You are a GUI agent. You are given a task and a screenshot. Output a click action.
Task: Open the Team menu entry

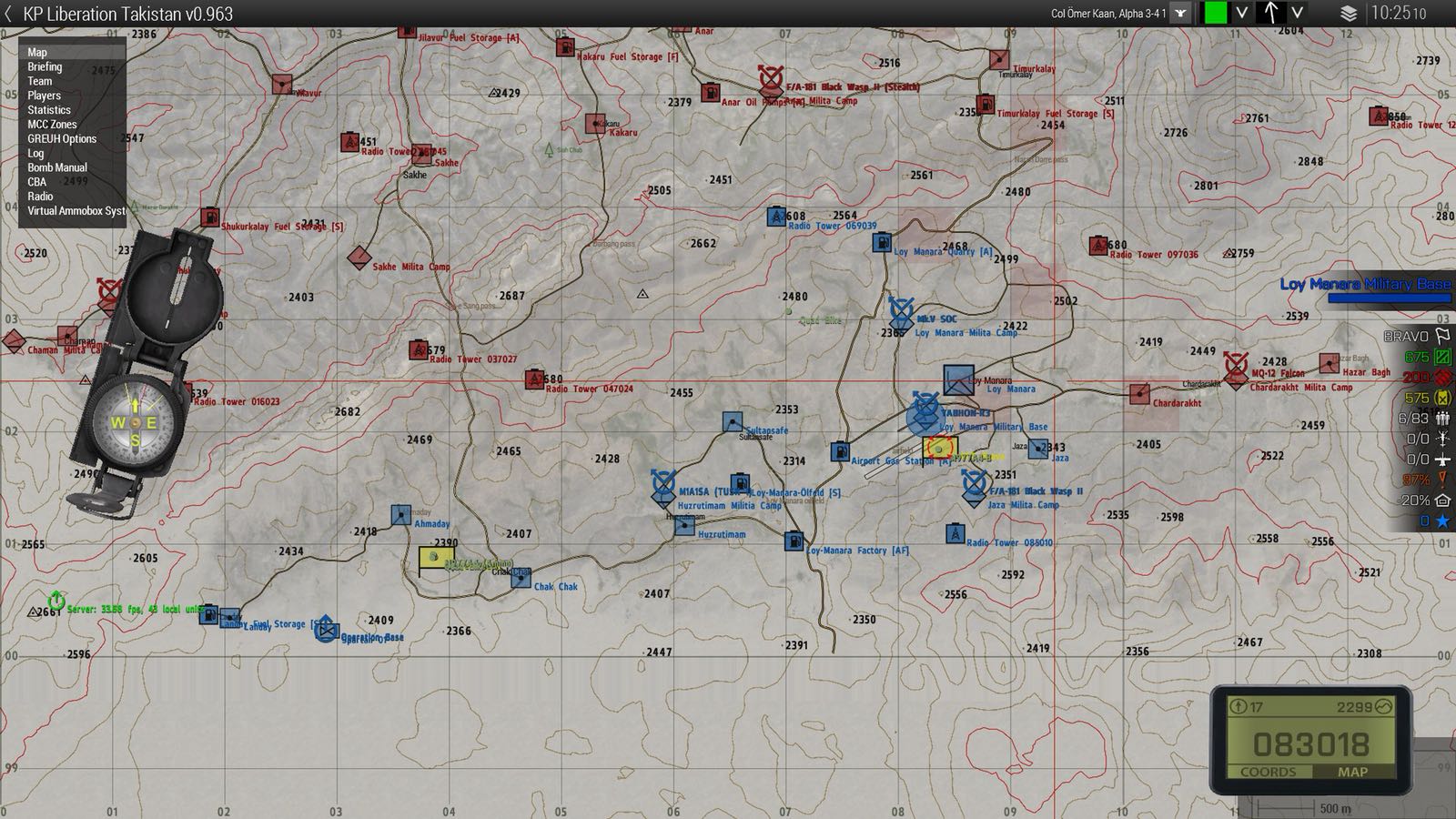72,81
